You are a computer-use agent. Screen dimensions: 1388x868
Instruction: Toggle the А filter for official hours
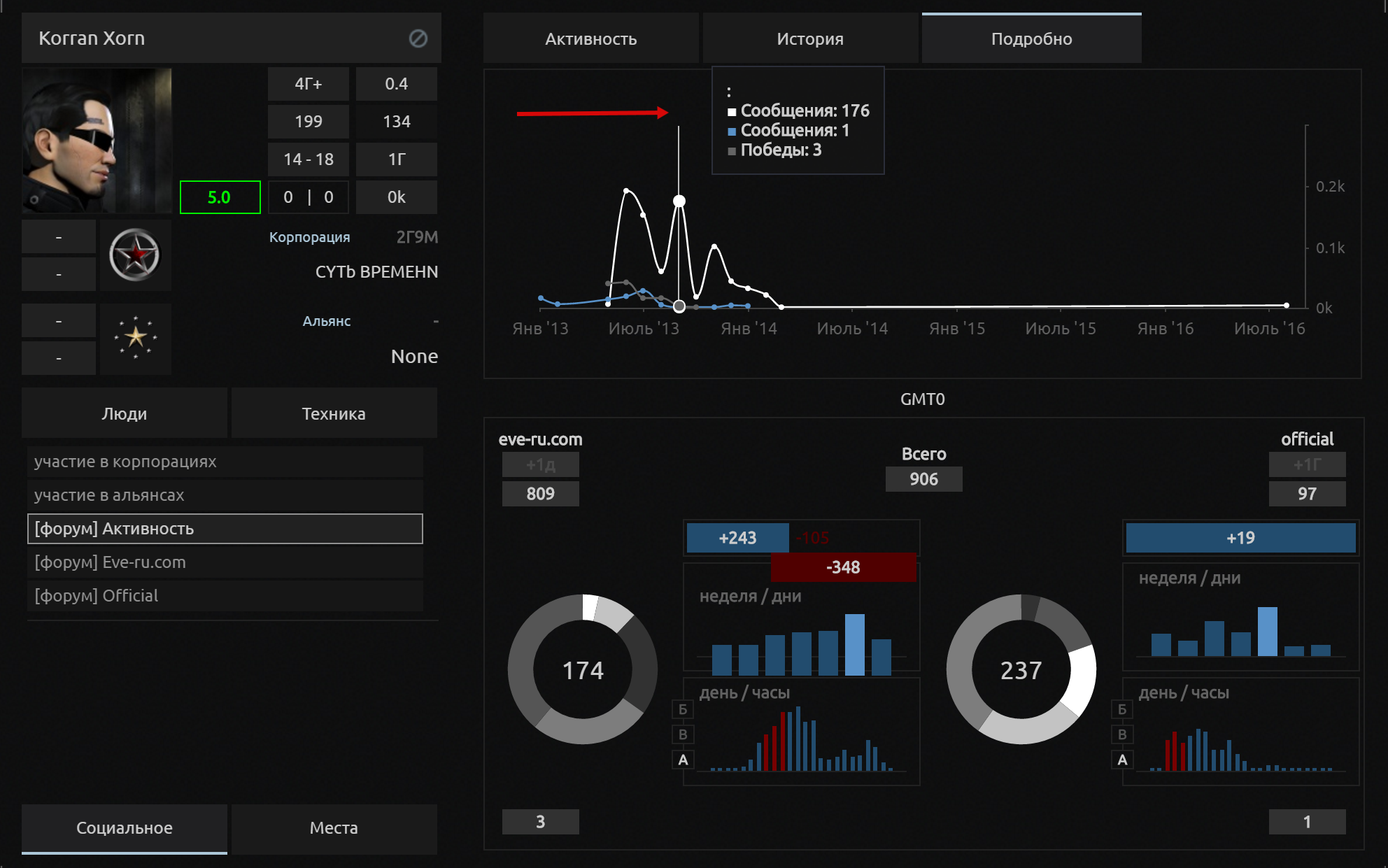(x=1122, y=760)
